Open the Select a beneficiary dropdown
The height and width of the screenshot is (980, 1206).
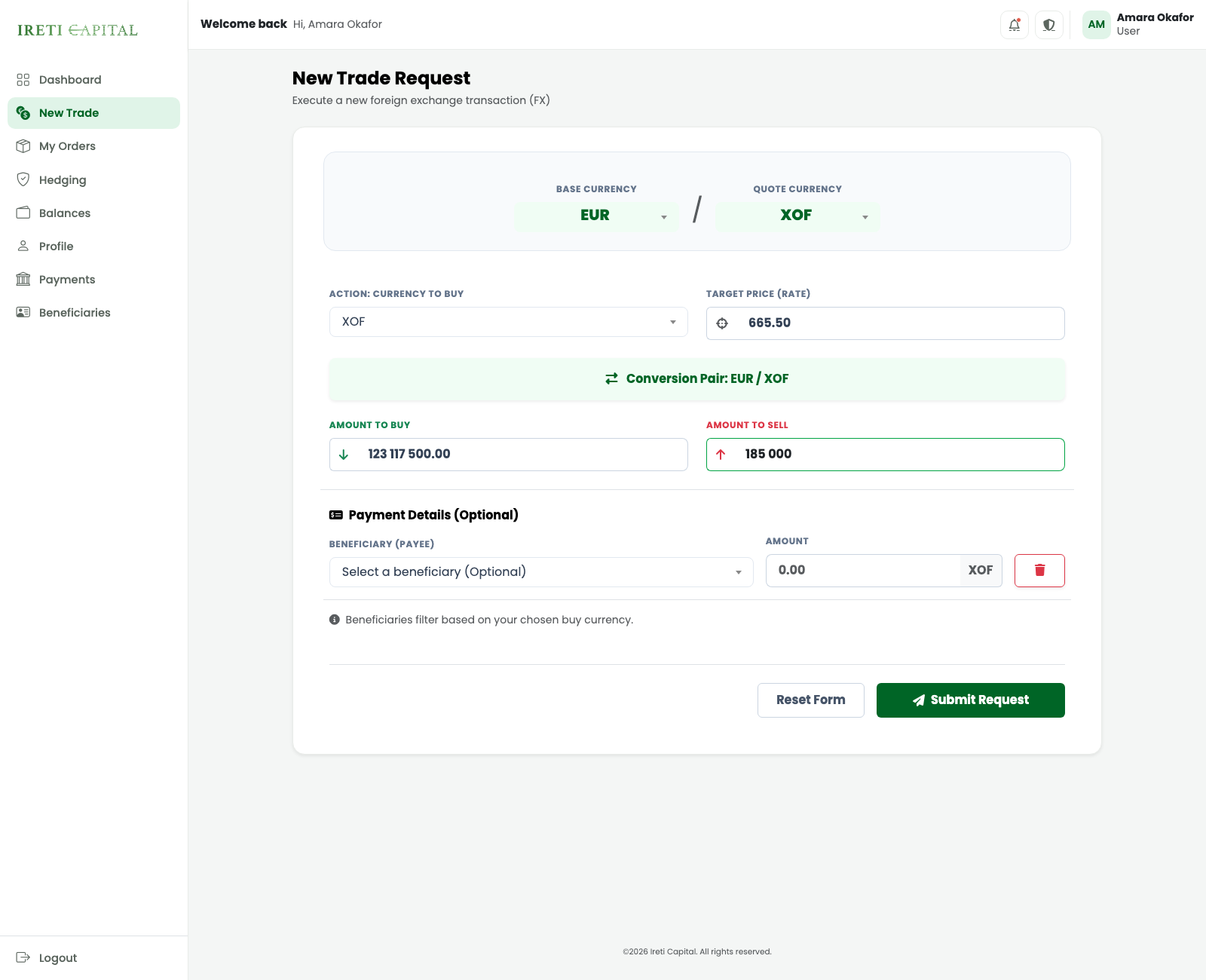[x=541, y=572]
